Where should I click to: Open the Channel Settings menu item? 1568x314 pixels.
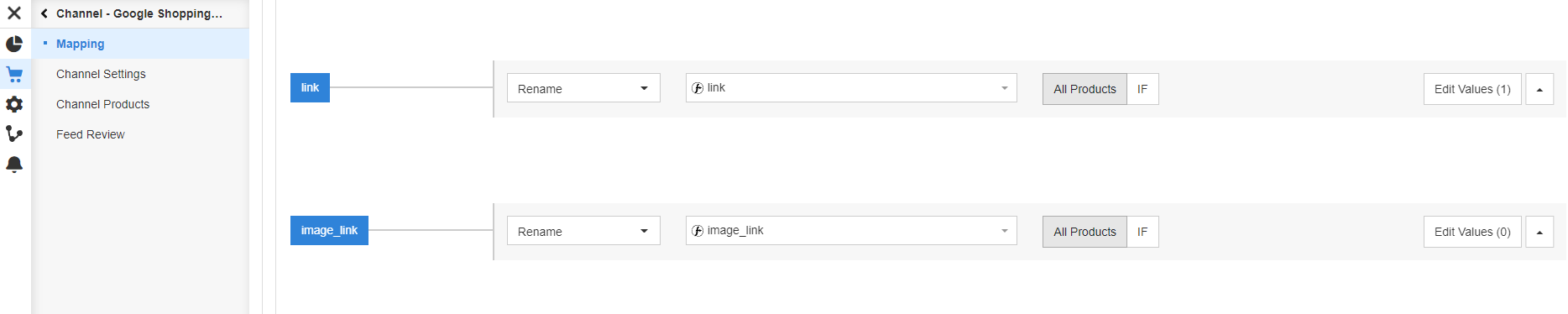[x=101, y=74]
